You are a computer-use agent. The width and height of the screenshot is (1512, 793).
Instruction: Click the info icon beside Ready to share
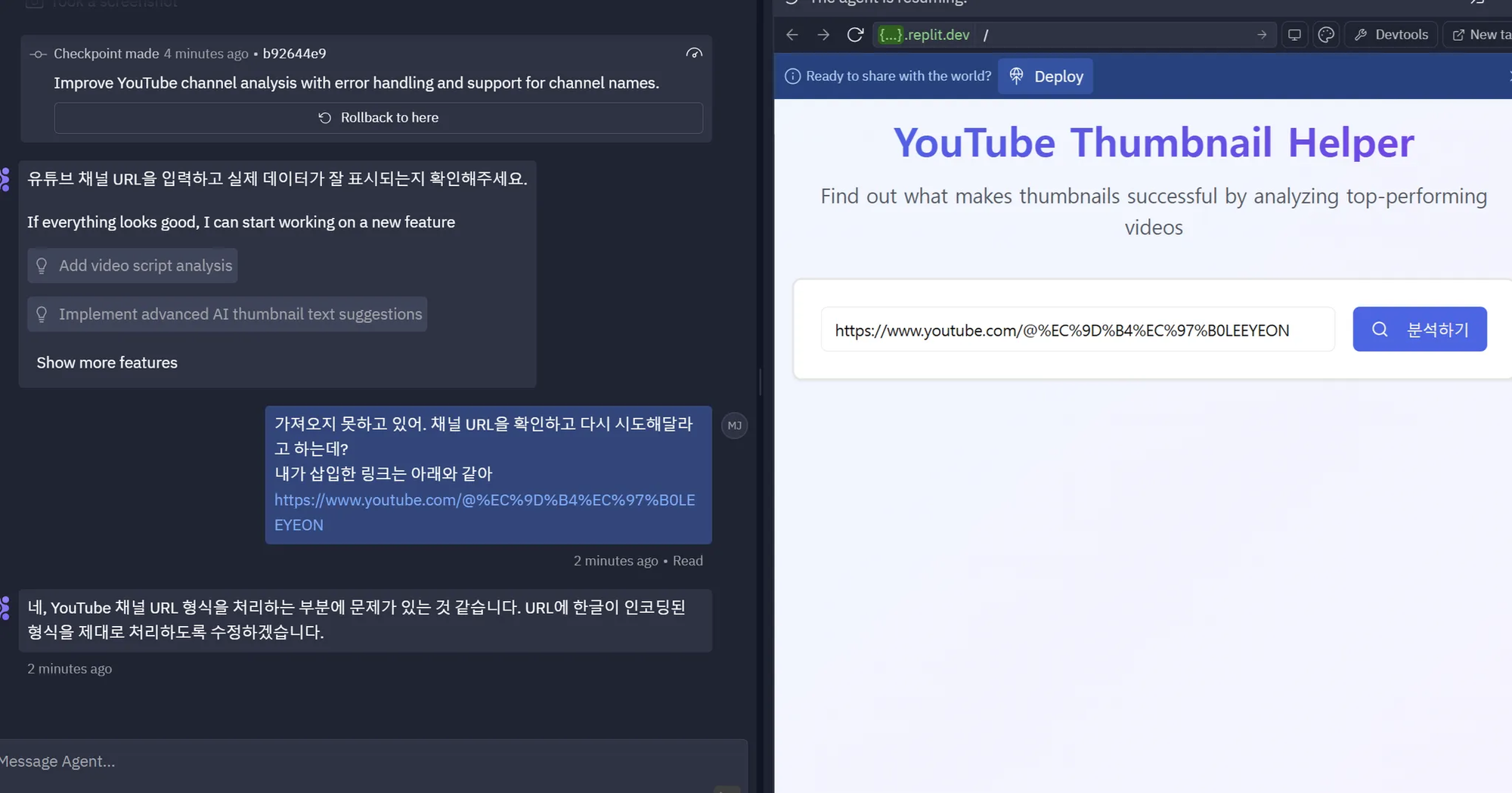792,76
